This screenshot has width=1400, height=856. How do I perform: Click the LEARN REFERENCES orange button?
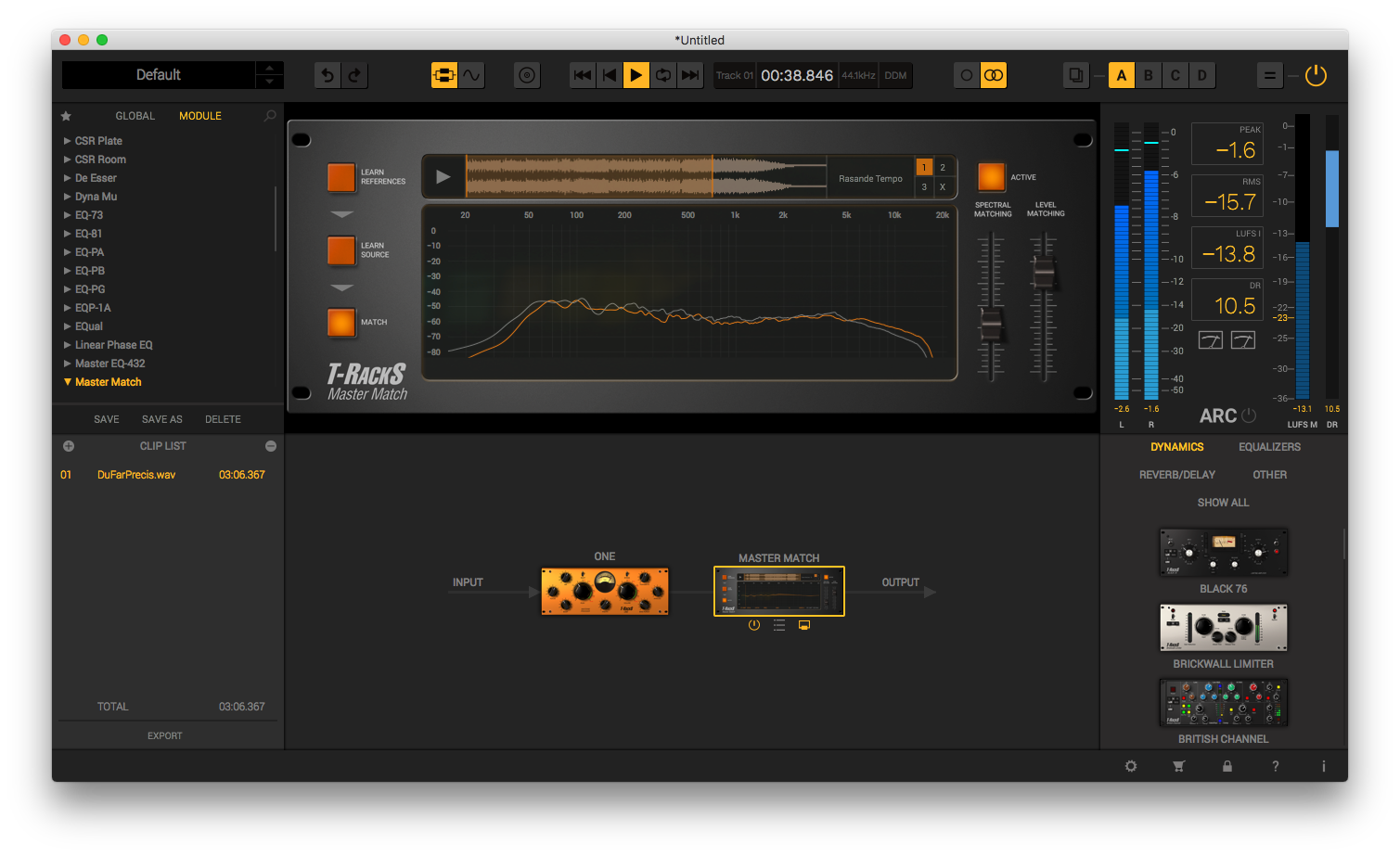(341, 177)
